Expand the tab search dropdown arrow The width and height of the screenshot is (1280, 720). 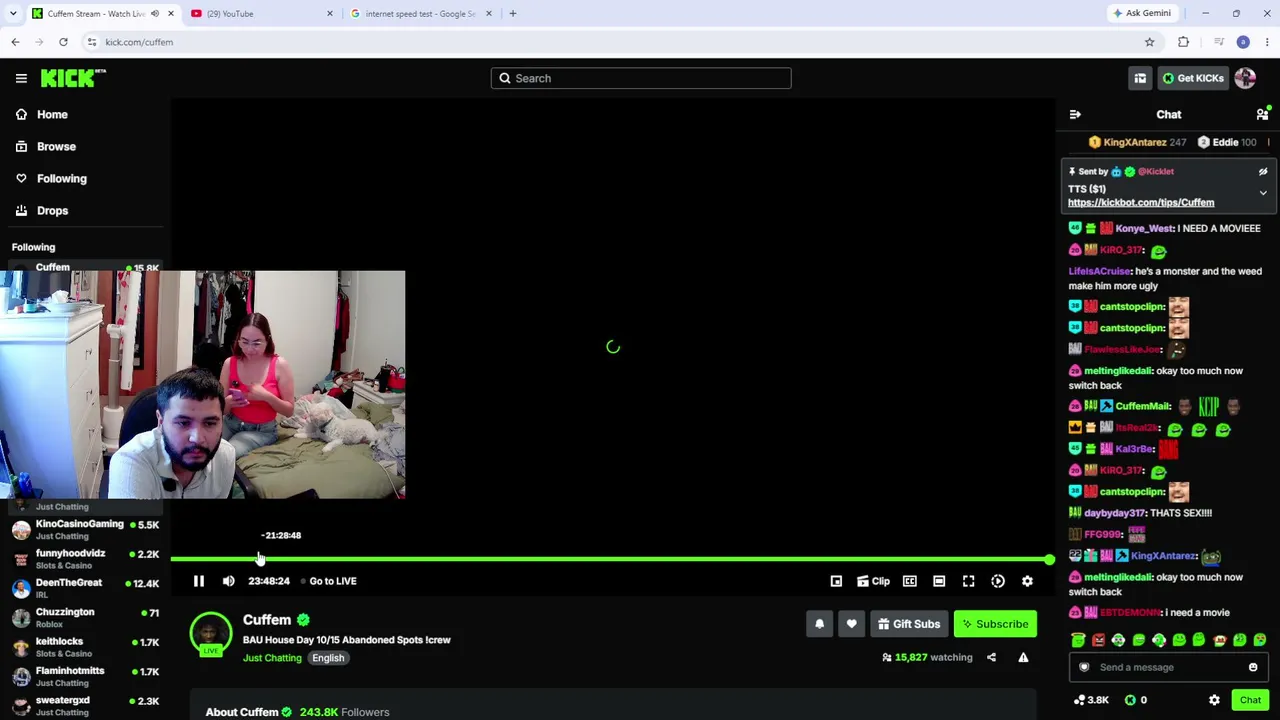[x=13, y=14]
